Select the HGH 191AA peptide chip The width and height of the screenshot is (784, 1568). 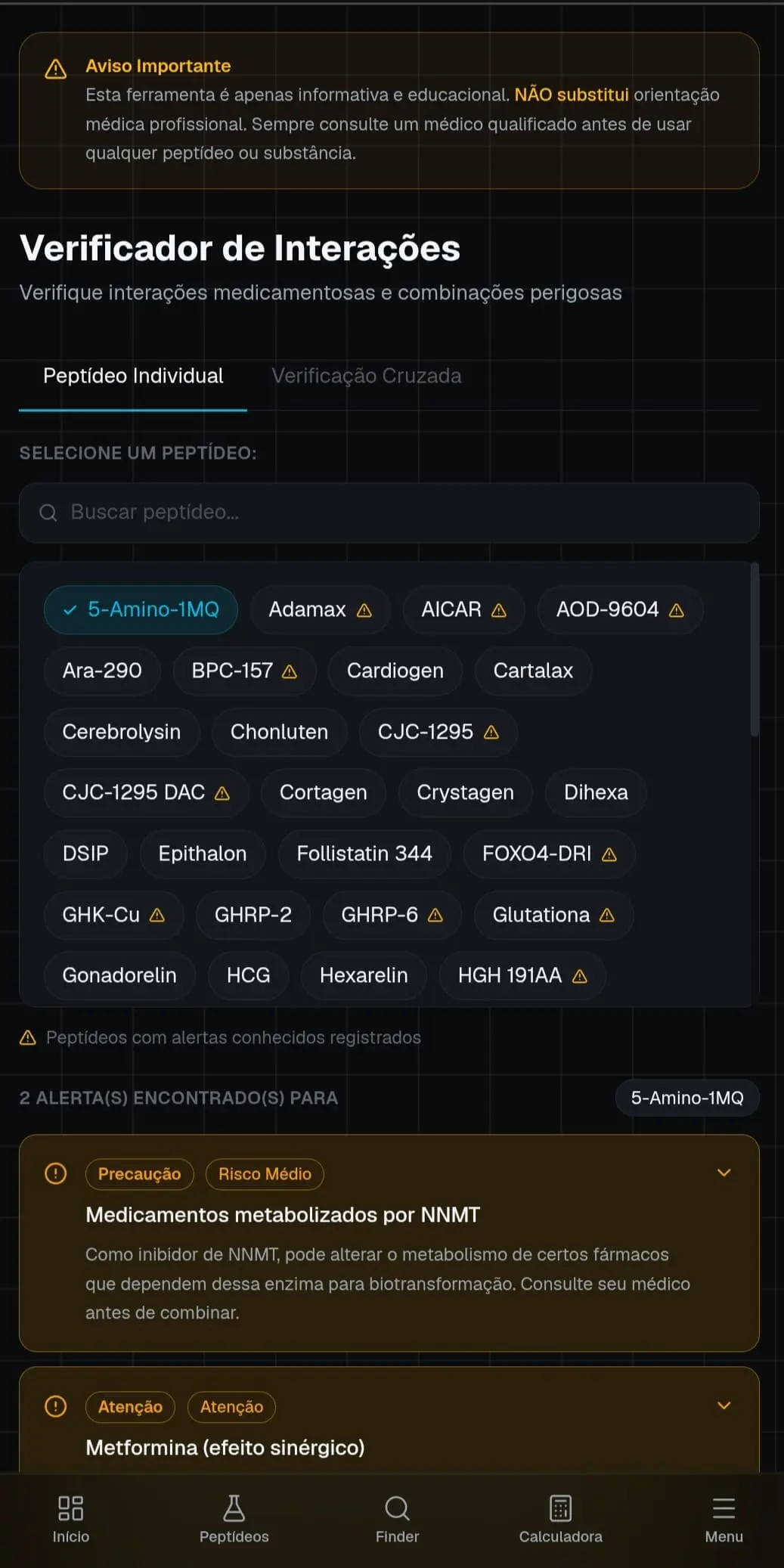522,975
